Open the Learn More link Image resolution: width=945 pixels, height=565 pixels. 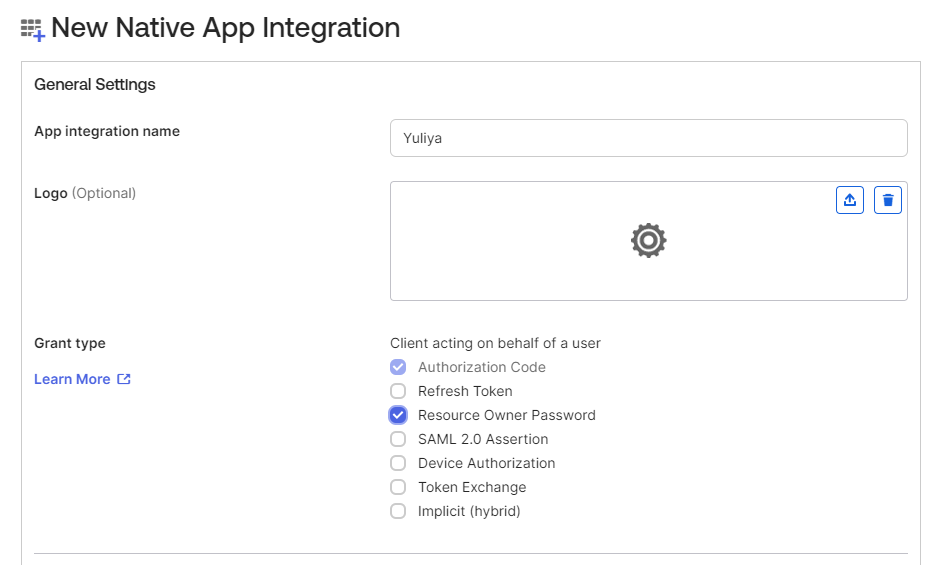point(72,379)
